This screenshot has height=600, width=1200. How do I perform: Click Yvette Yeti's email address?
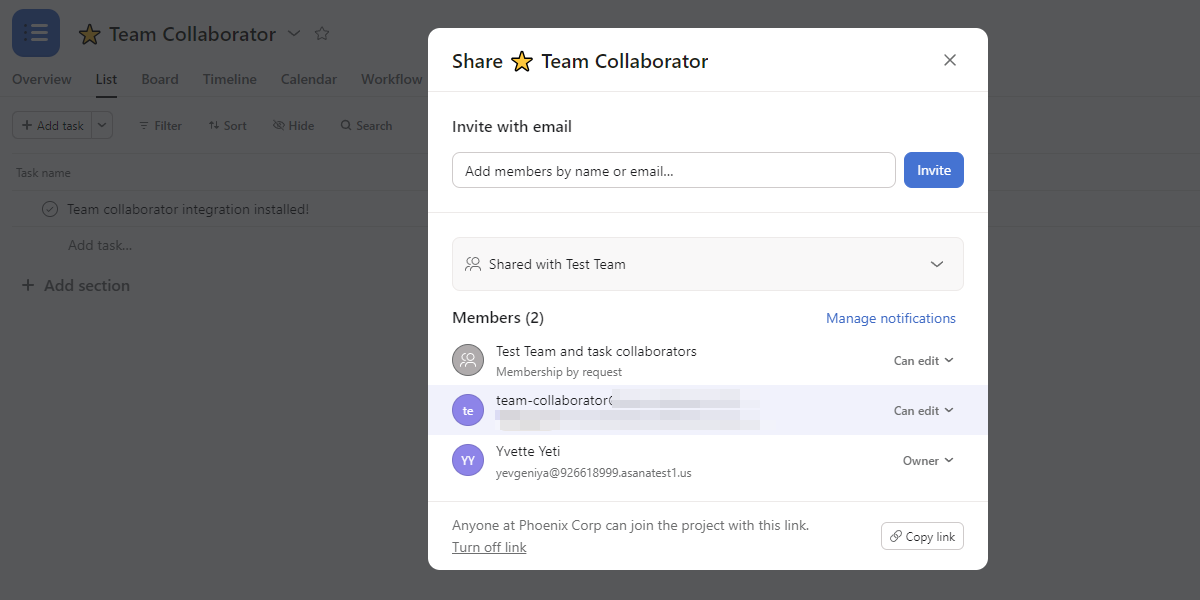point(594,472)
